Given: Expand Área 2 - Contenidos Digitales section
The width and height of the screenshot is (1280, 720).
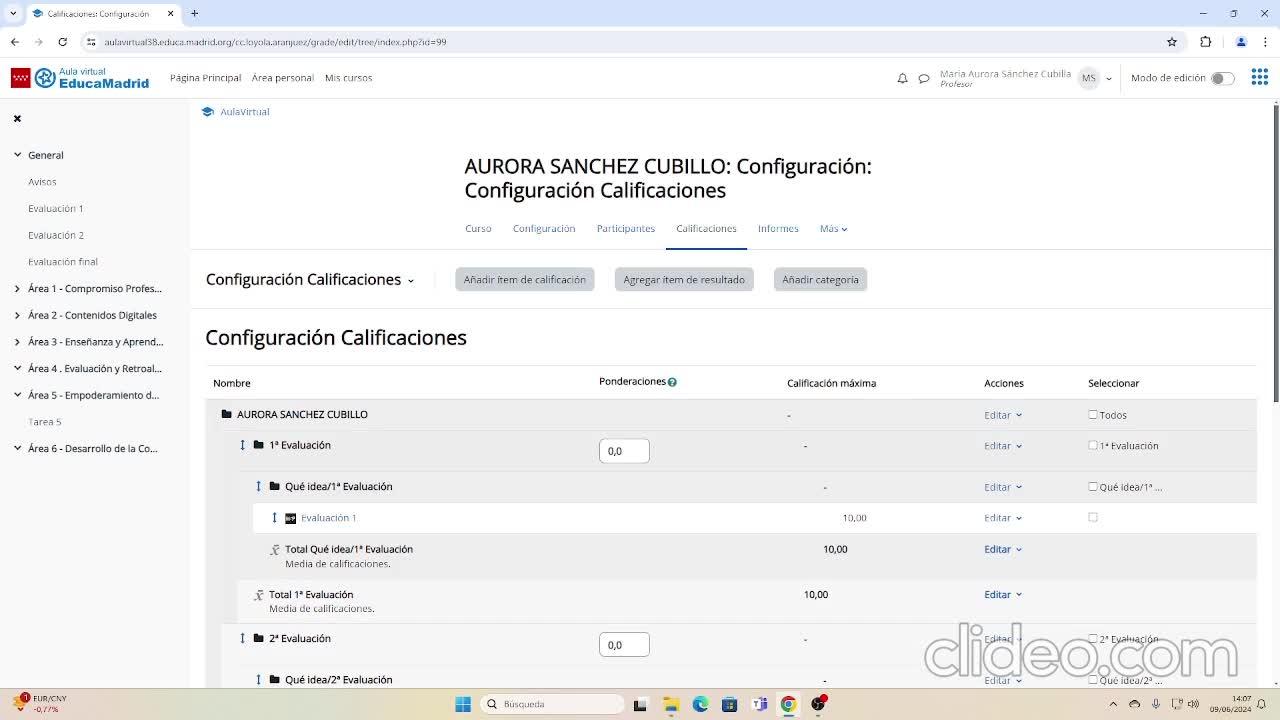Looking at the screenshot, I should 17,315.
